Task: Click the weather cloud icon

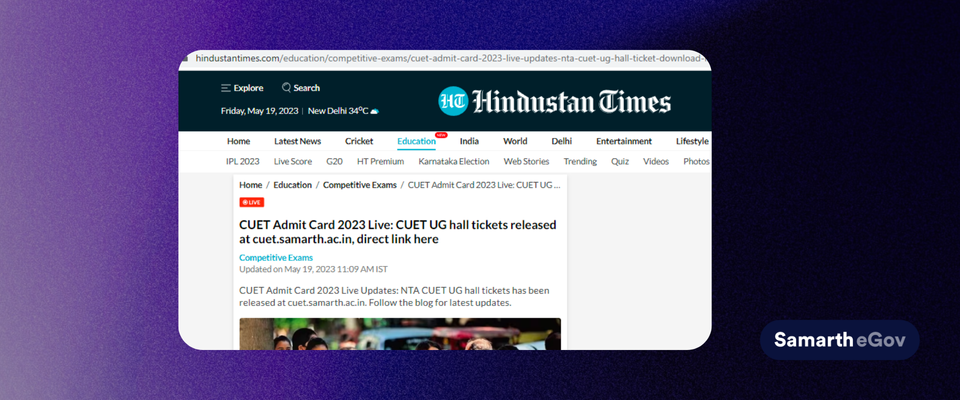Action: tap(375, 111)
